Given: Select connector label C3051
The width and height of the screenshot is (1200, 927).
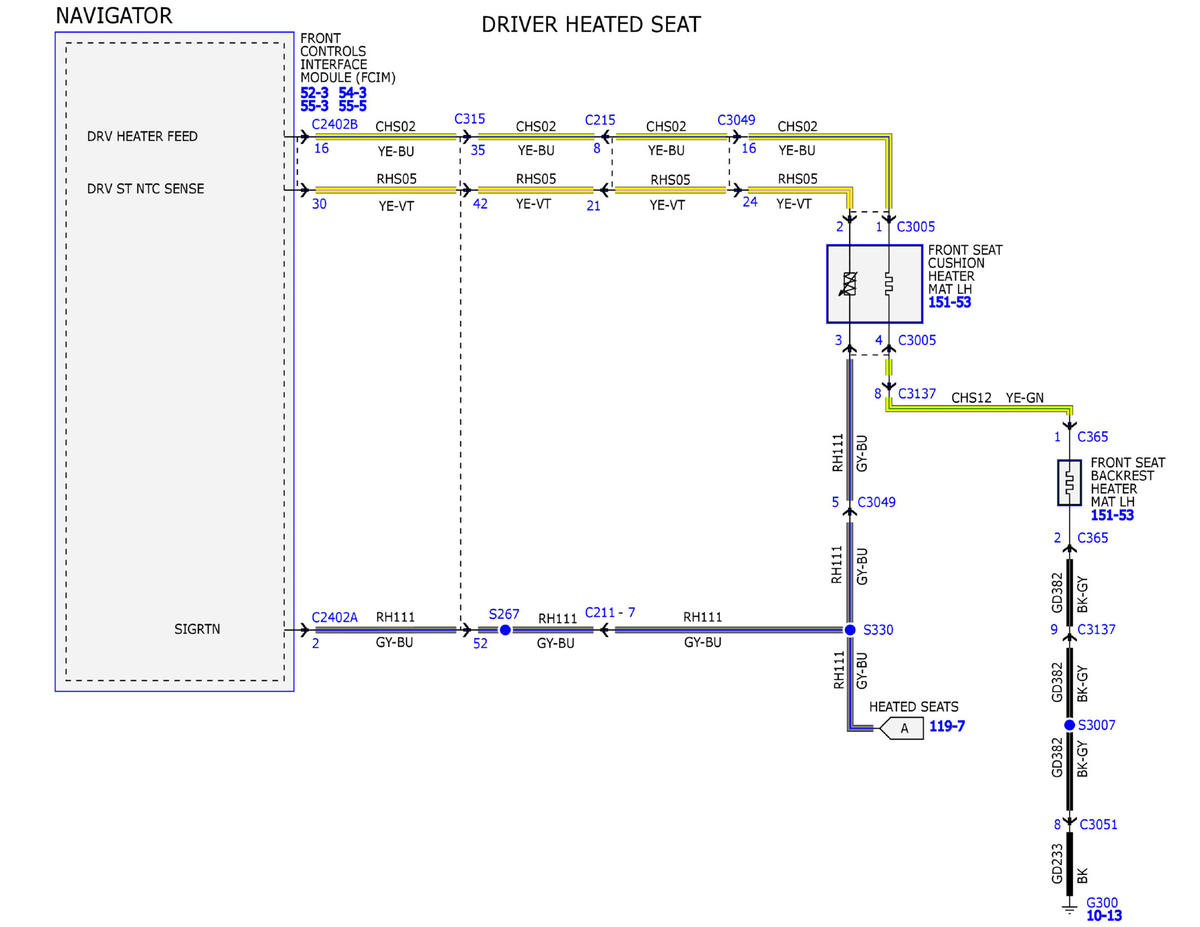Looking at the screenshot, I should [x=1097, y=825].
